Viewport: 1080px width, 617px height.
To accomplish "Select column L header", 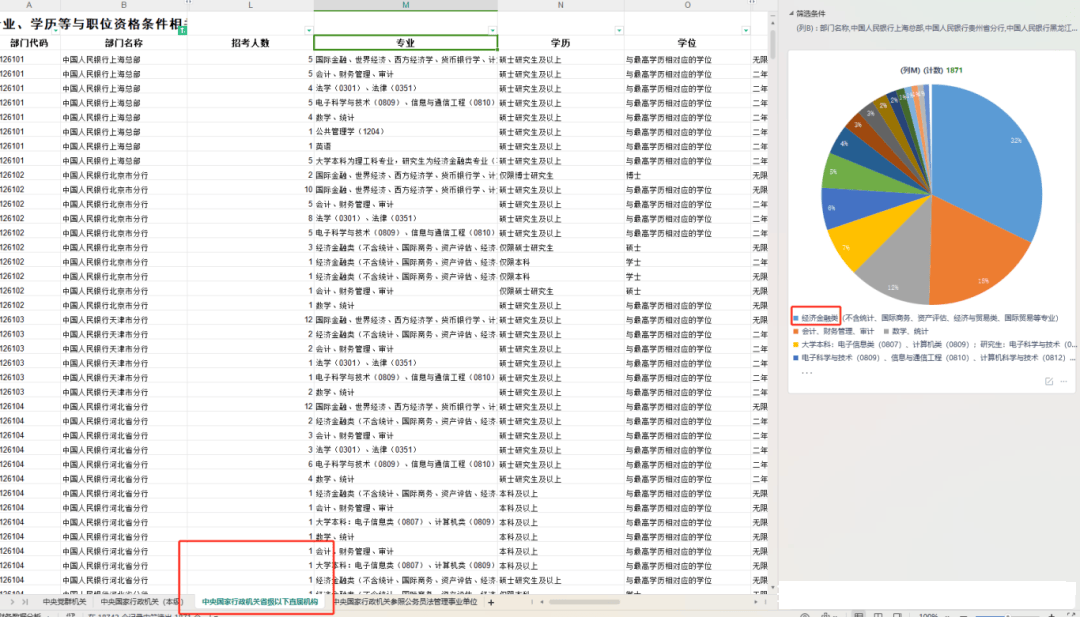I will pyautogui.click(x=250, y=5).
